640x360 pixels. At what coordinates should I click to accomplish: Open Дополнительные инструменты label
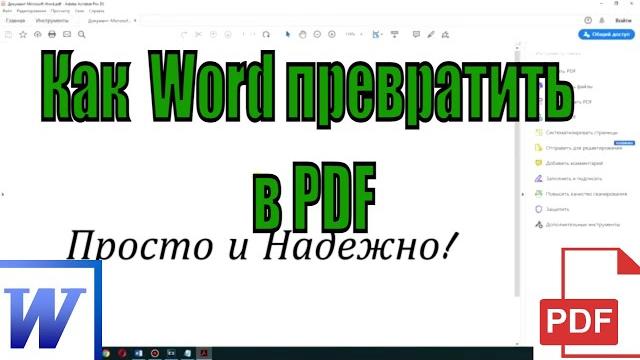[583, 224]
